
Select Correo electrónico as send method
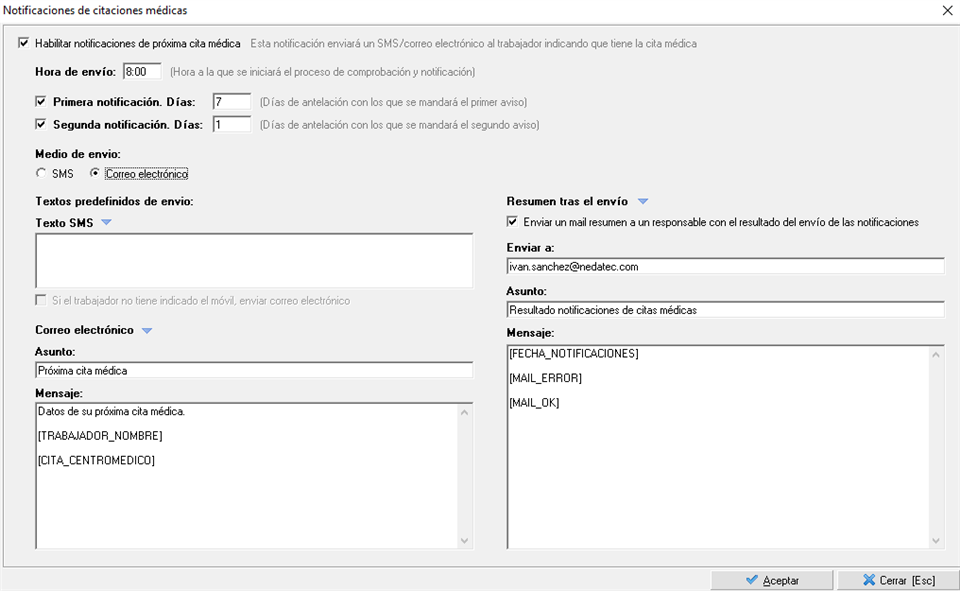[95, 174]
